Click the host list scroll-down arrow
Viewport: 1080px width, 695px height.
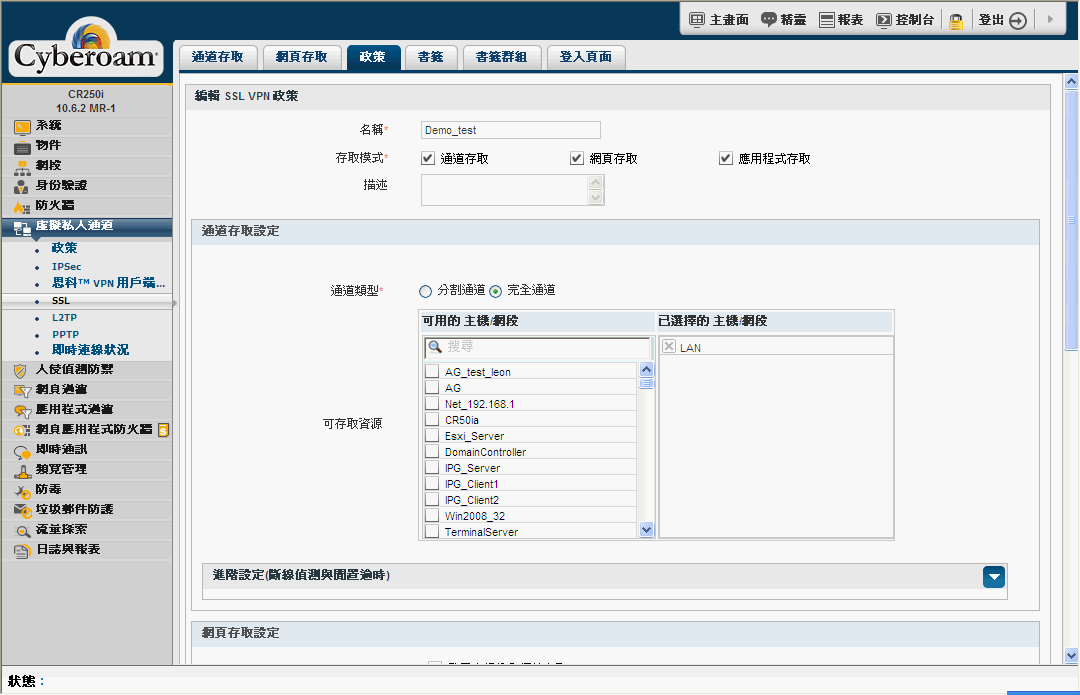[x=646, y=530]
